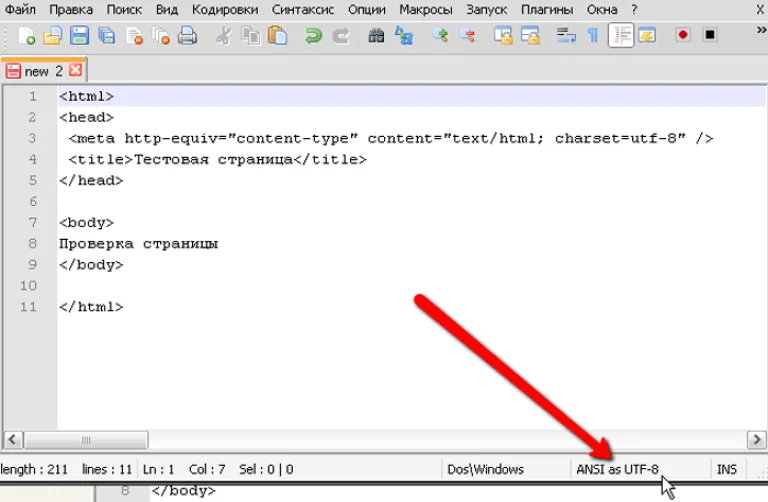
Task: Click the Save All toolbar icon
Action: pos(106,36)
